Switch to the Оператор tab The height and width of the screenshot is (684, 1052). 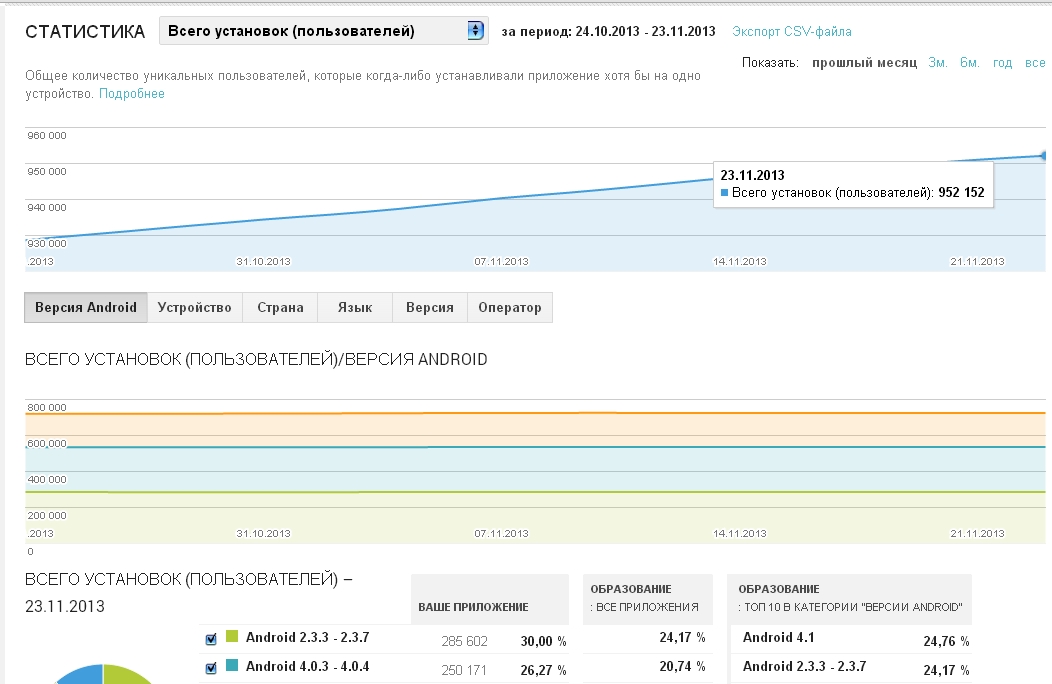pos(510,307)
